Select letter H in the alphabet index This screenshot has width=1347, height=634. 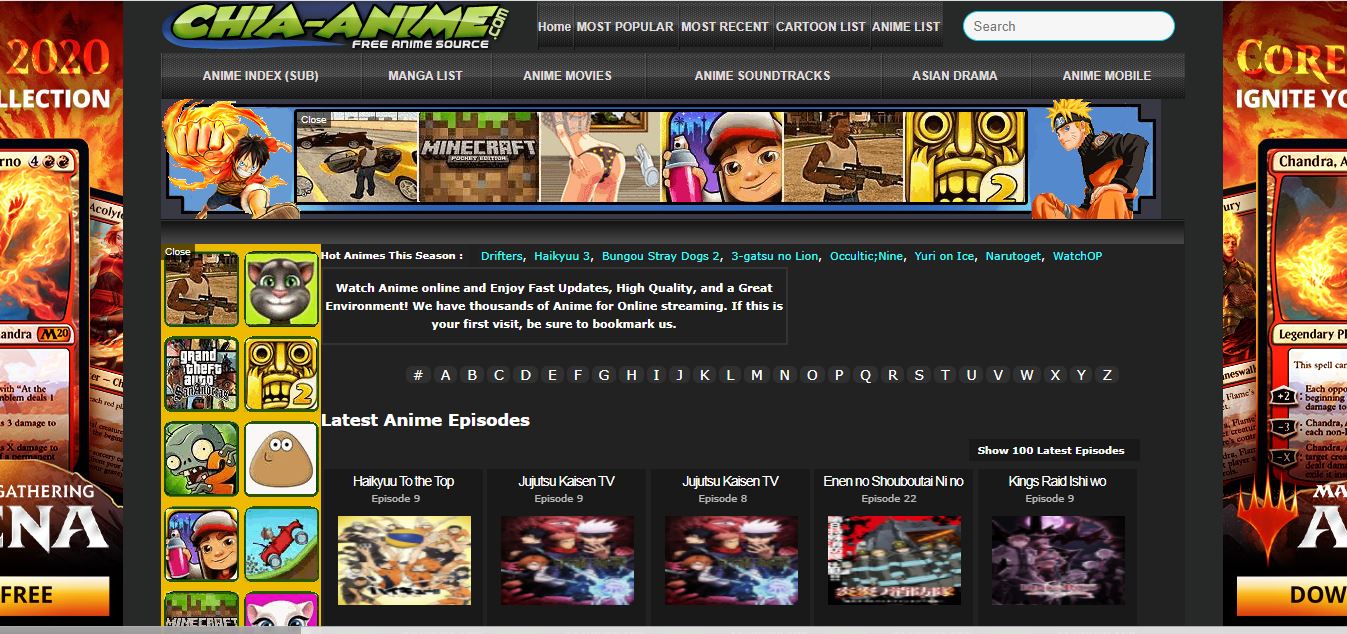pyautogui.click(x=631, y=375)
